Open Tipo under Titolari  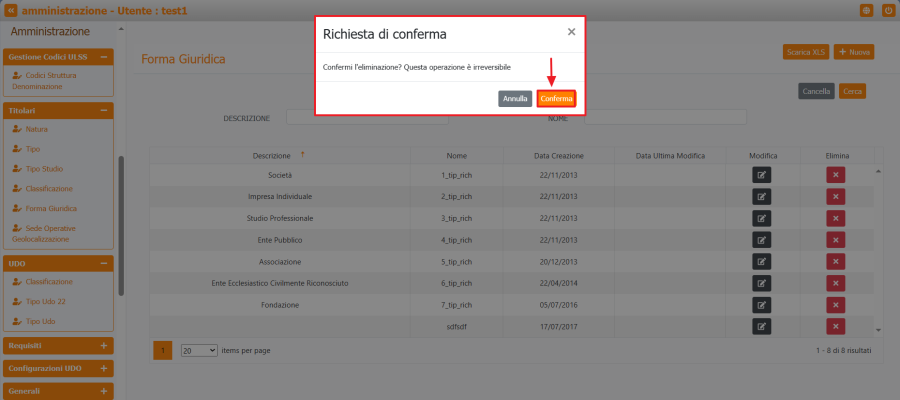[26, 149]
